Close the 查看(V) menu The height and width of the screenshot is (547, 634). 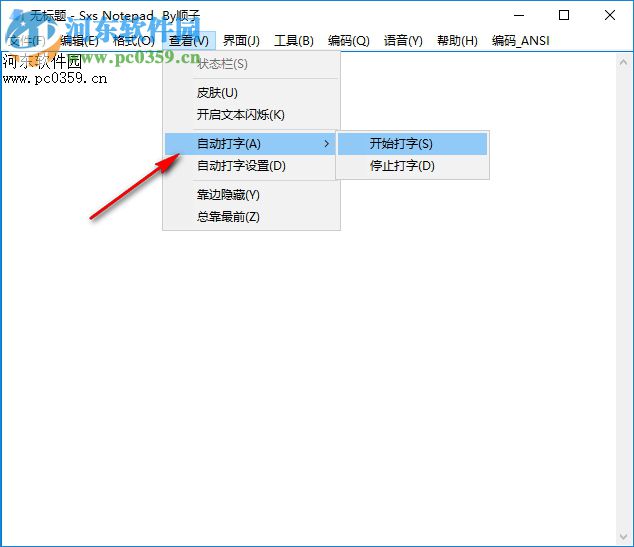pos(189,40)
